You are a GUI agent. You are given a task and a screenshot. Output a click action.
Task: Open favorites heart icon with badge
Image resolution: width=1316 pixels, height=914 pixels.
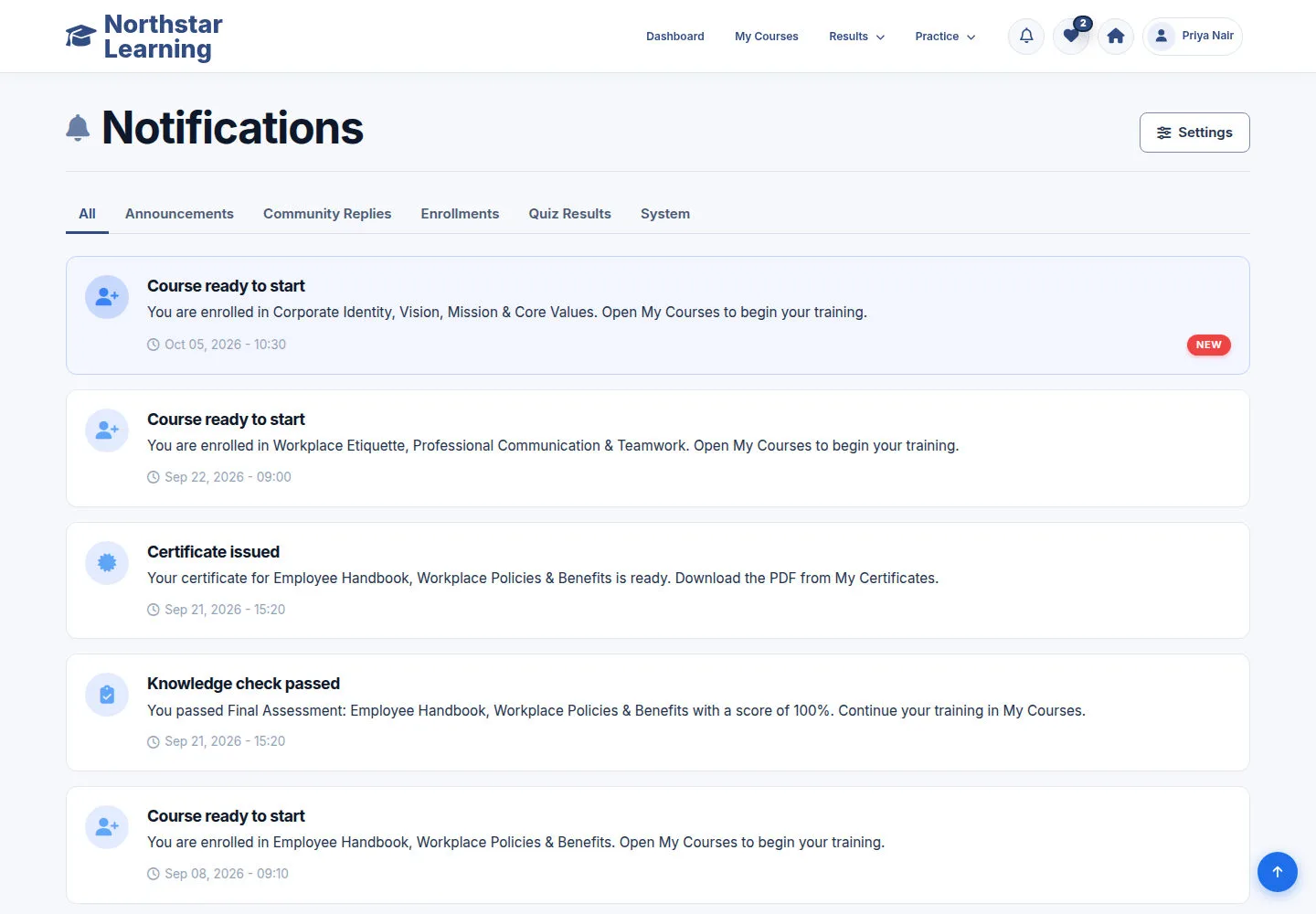[1071, 37]
